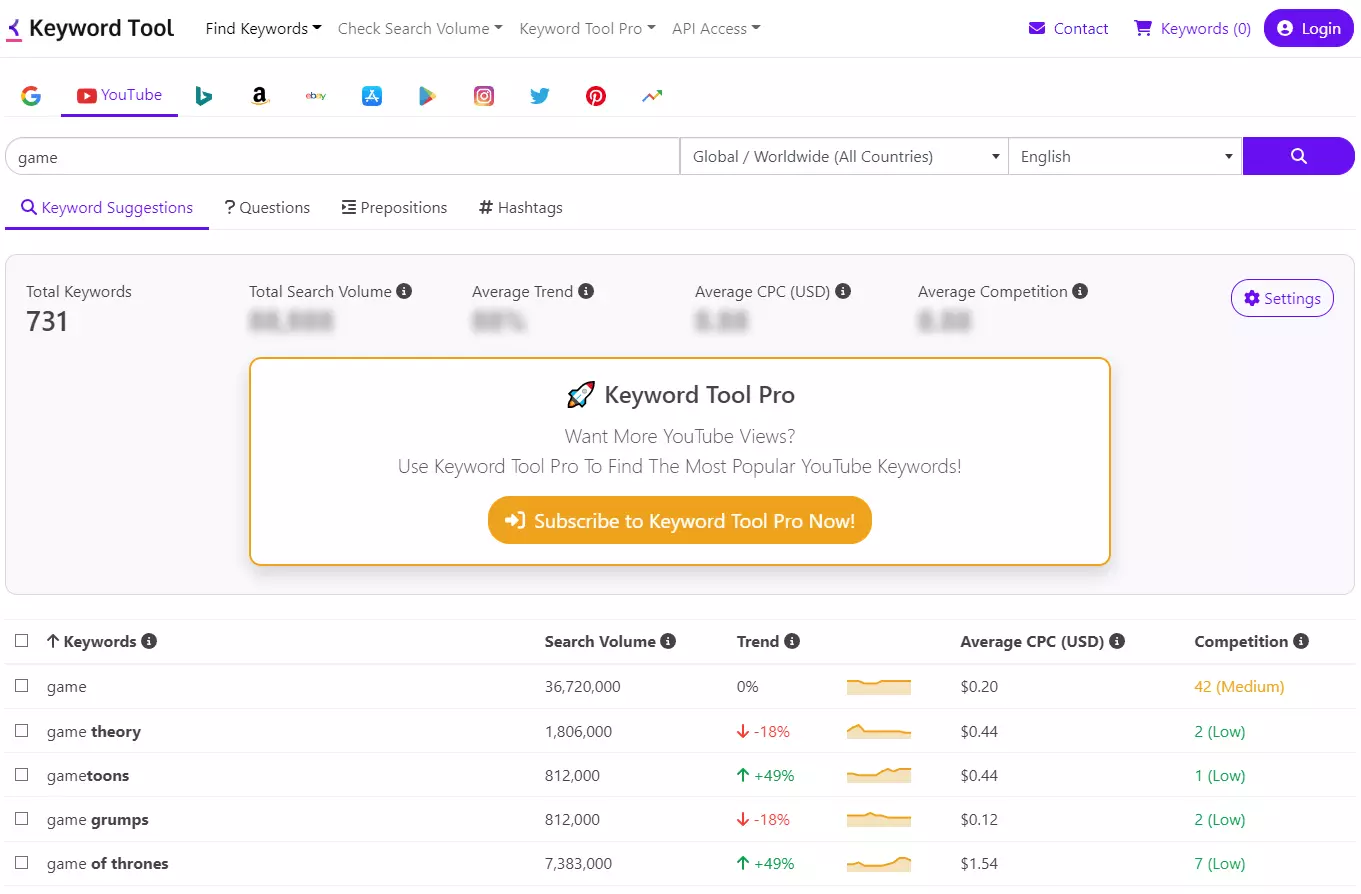
Task: Open the Instagram keyword tab
Action: pos(484,96)
